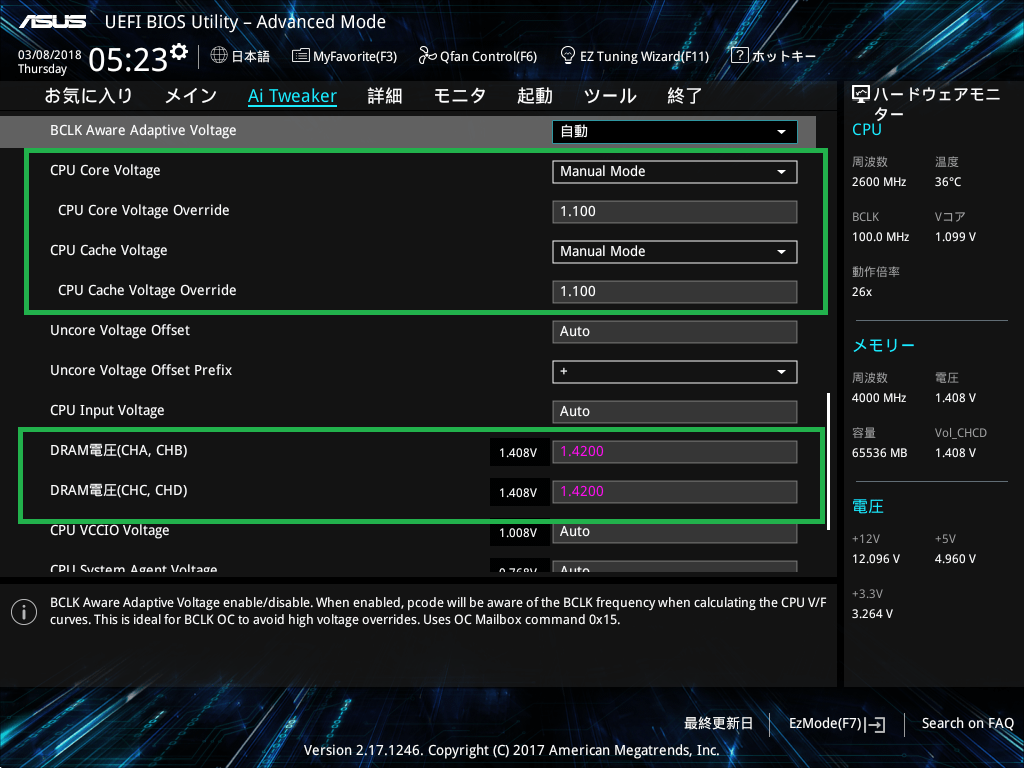This screenshot has height=768, width=1024.
Task: Open BCLK Aware Adaptive Voltage dropdown
Action: (675, 131)
